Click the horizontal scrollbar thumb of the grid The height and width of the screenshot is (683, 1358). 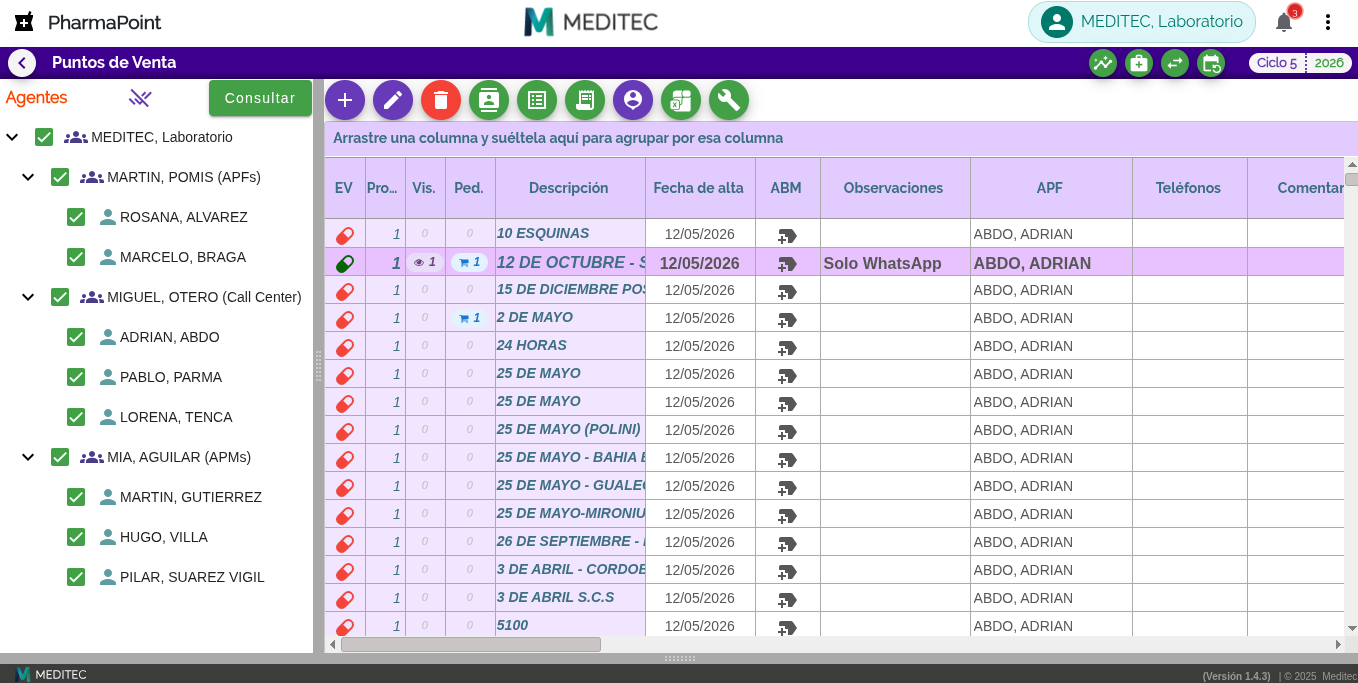471,645
